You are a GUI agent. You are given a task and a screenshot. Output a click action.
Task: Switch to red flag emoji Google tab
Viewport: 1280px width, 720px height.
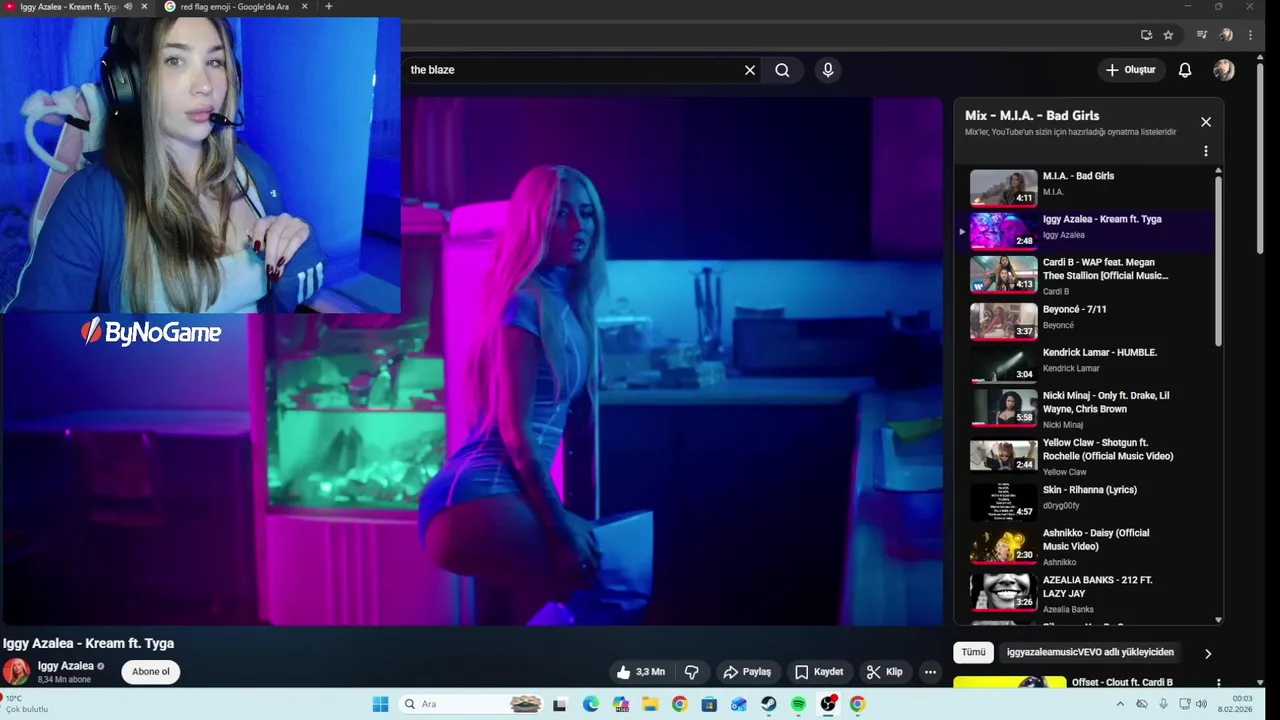pyautogui.click(x=234, y=7)
